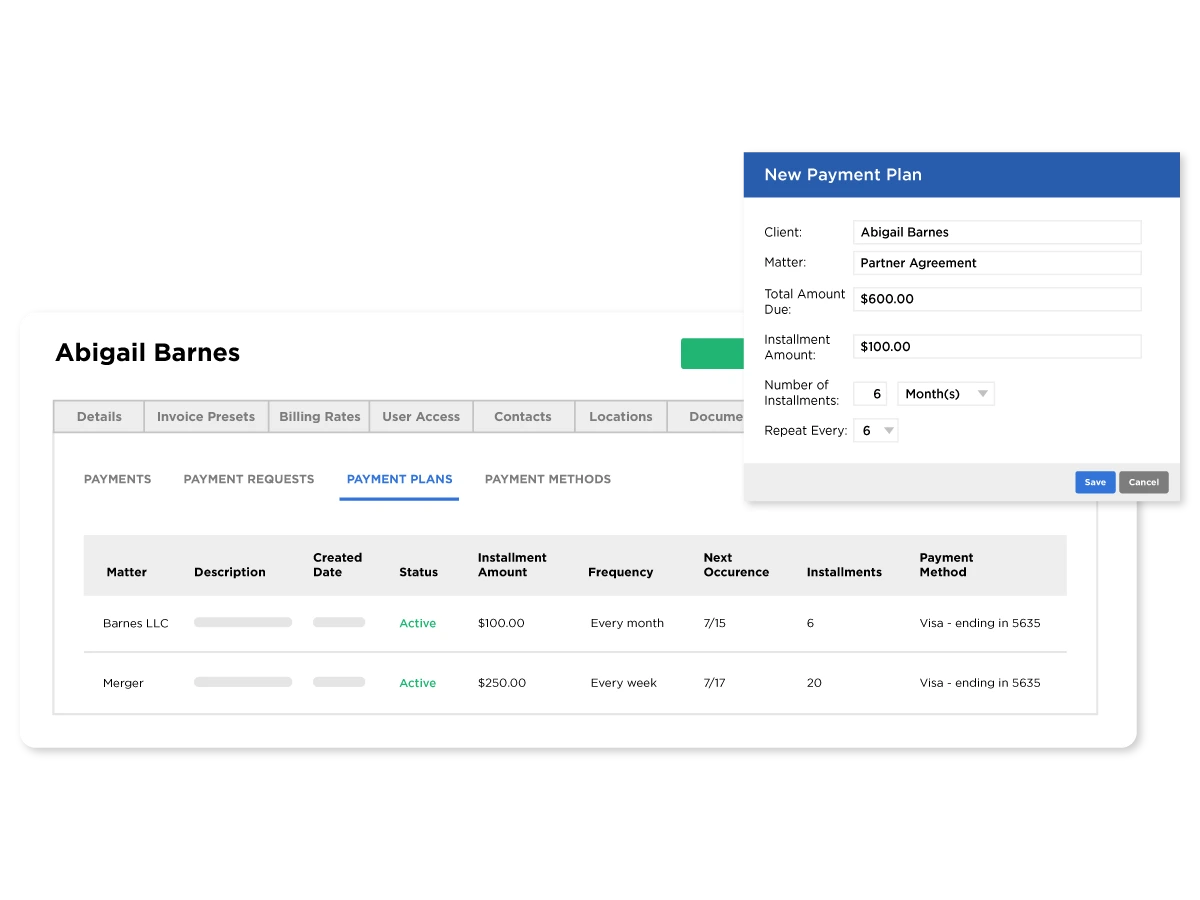Switch to the Payments sub-tab
1200x900 pixels.
(x=118, y=479)
